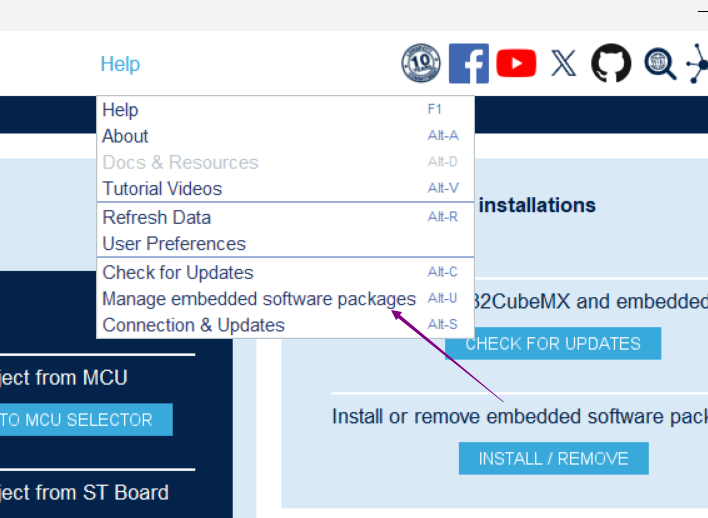Click the globe search magnifier icon
This screenshot has width=708, height=518.
[x=660, y=63]
